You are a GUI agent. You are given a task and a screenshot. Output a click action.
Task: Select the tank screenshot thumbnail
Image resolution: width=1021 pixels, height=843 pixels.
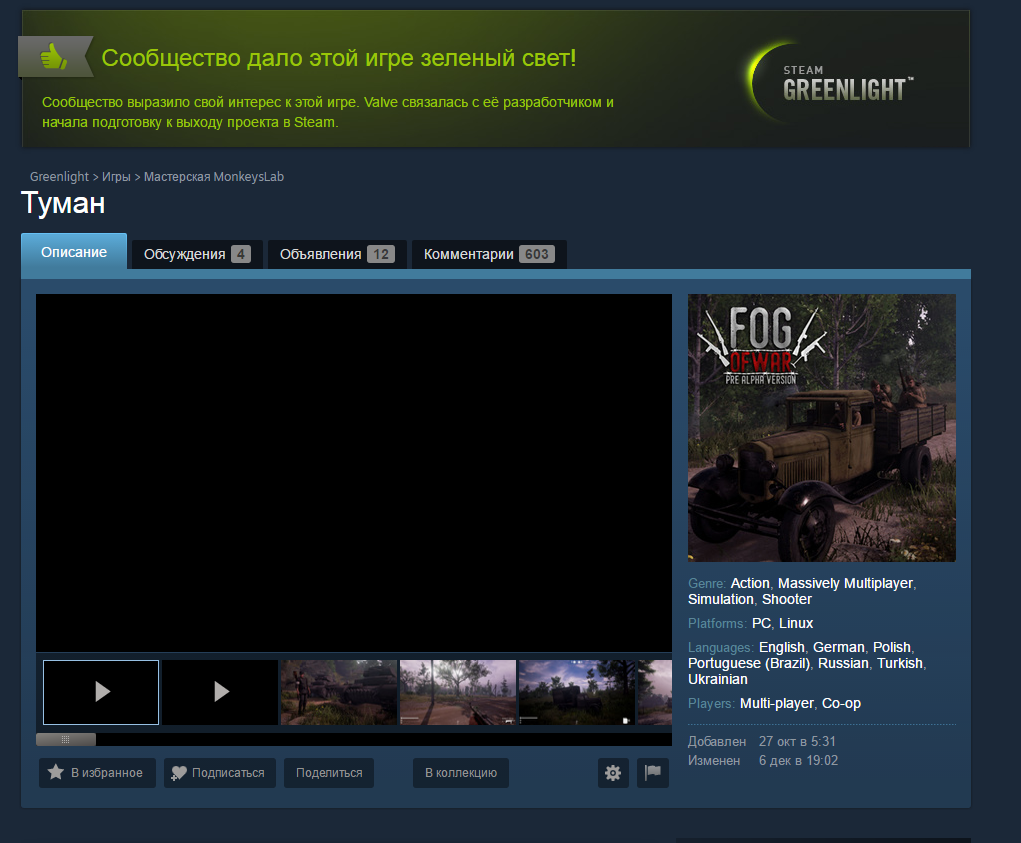tap(339, 692)
